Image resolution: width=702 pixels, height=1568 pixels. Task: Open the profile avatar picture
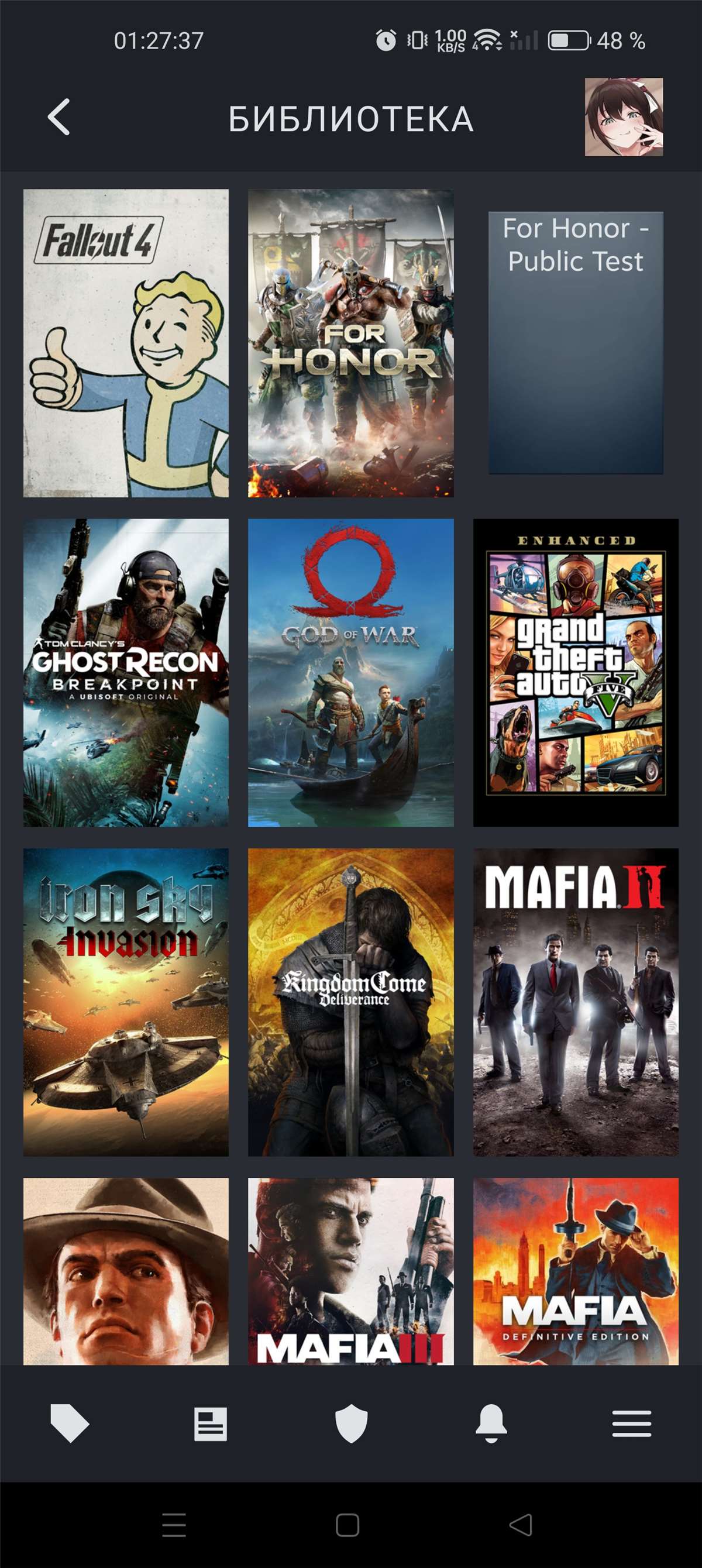pyautogui.click(x=624, y=117)
